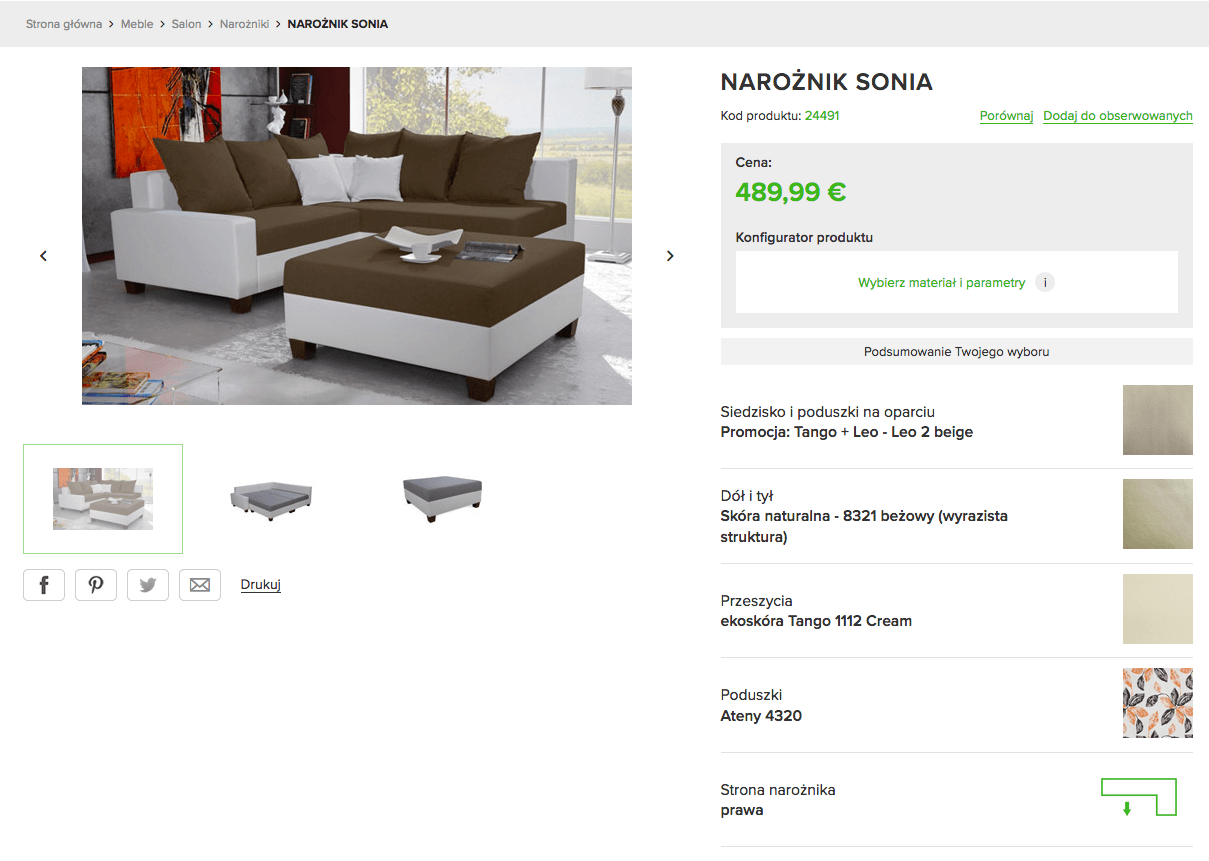Select the Leo 2 beige fabric swatch
The width and height of the screenshot is (1209, 861).
[1158, 420]
